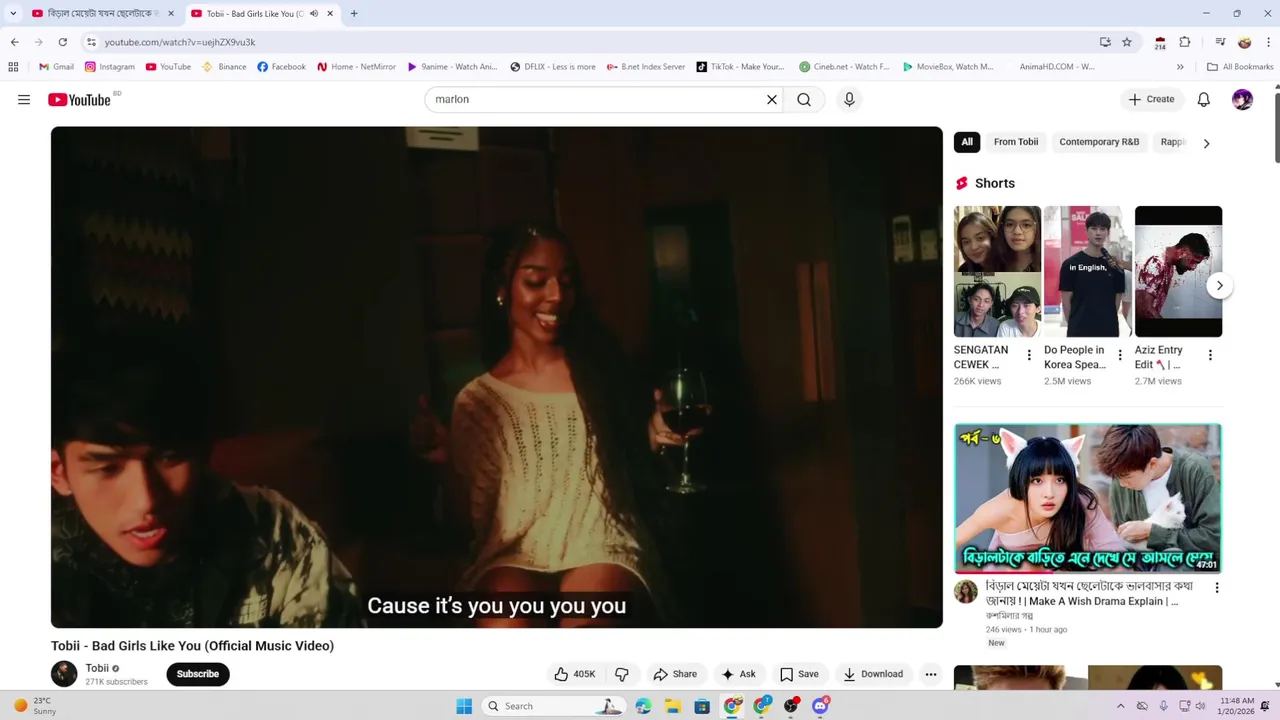
Task: Open options for SENGATAN CEWEK short
Action: click(1029, 355)
